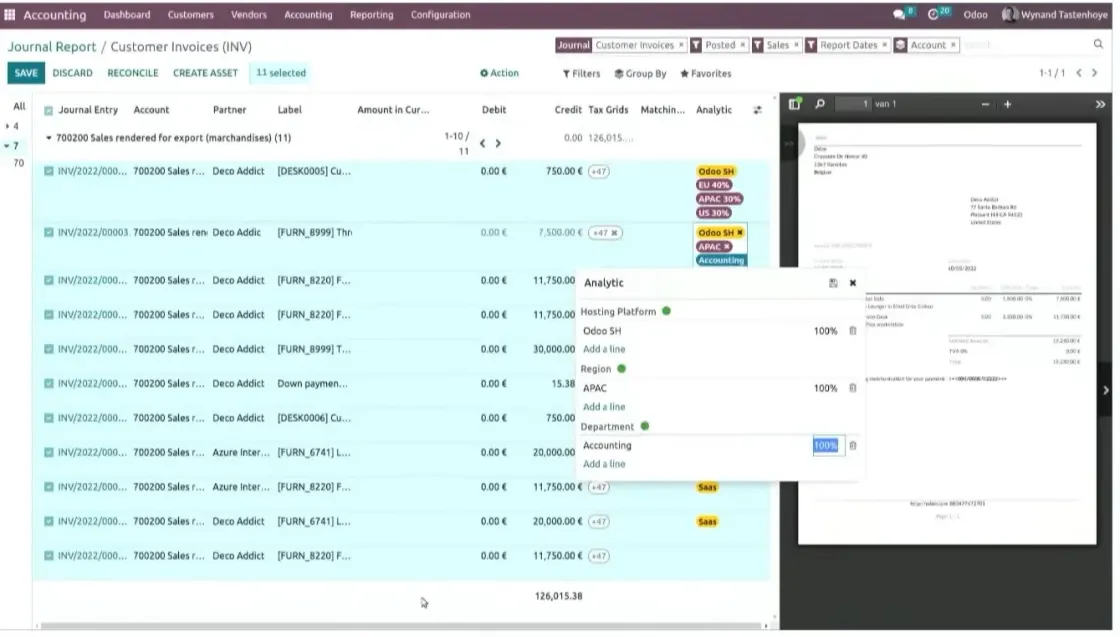
Task: Toggle PDF viewer sidebar icon
Action: (x=794, y=104)
